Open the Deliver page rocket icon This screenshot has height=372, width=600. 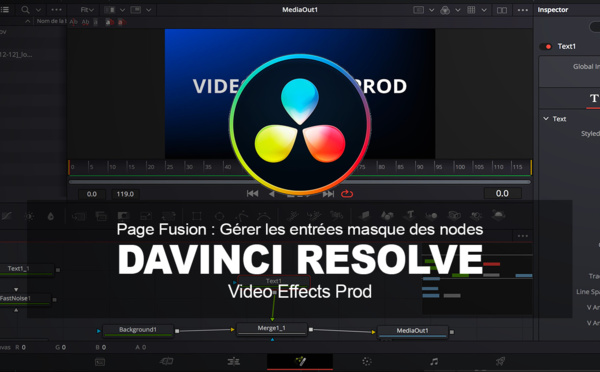500,361
